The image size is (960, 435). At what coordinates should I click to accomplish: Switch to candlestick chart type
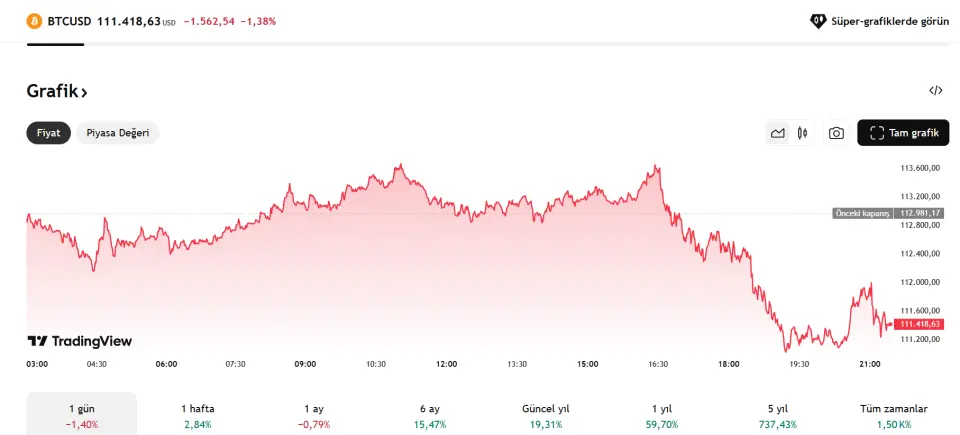[802, 133]
